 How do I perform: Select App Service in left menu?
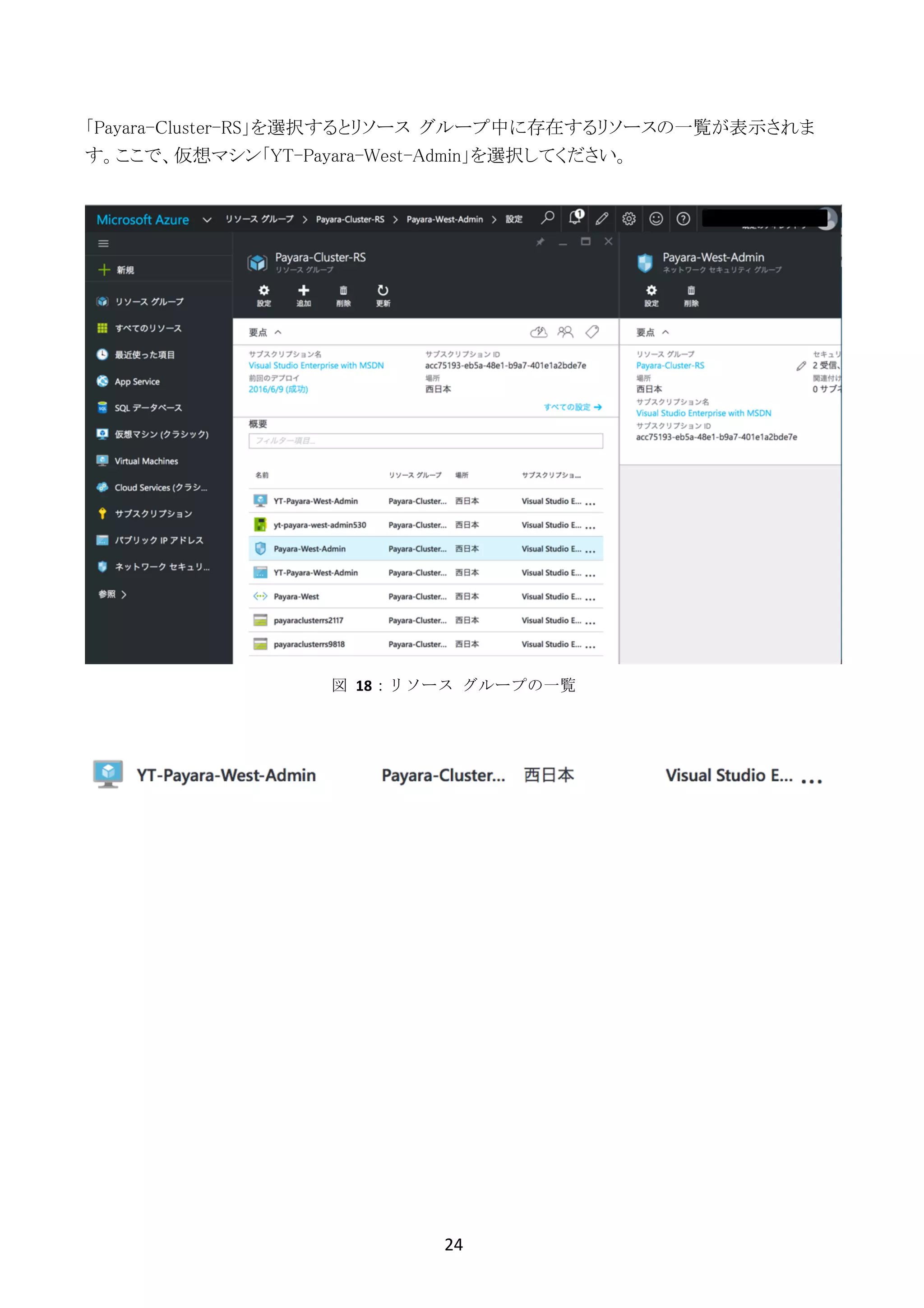coord(137,382)
